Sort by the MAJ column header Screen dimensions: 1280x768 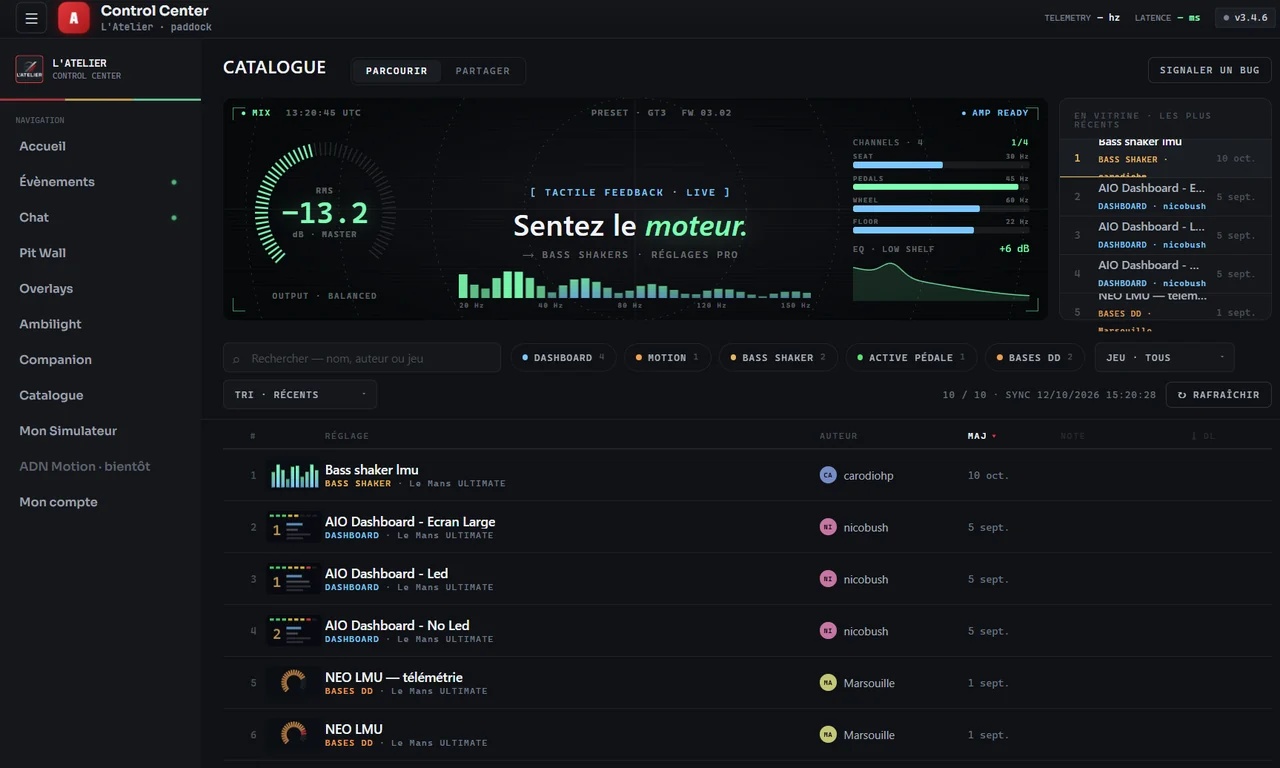click(981, 436)
